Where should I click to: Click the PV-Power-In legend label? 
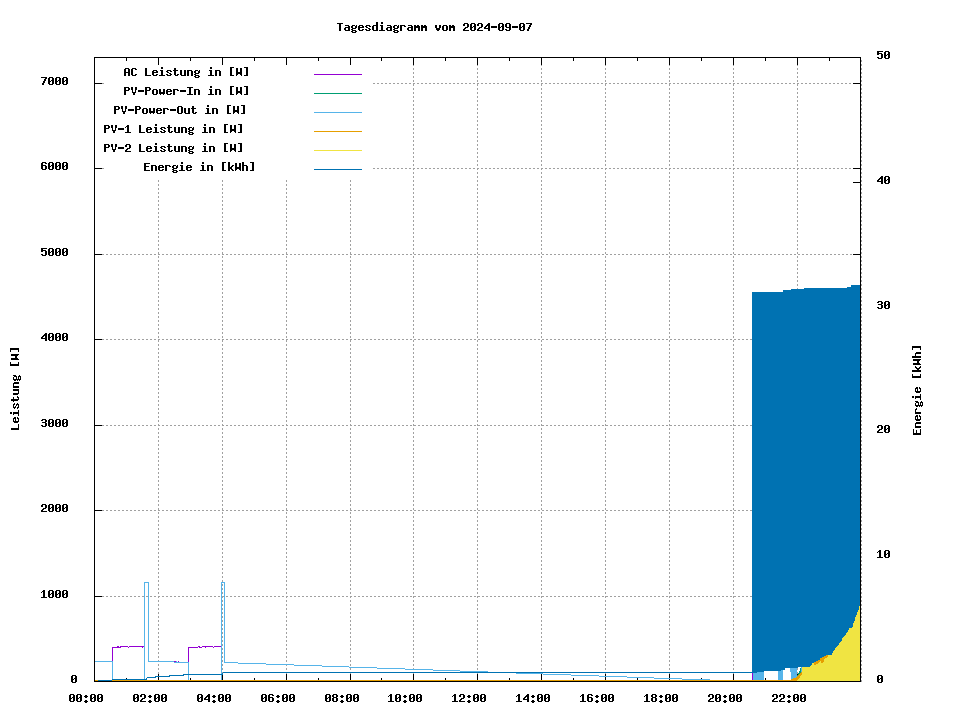pyautogui.click(x=186, y=91)
